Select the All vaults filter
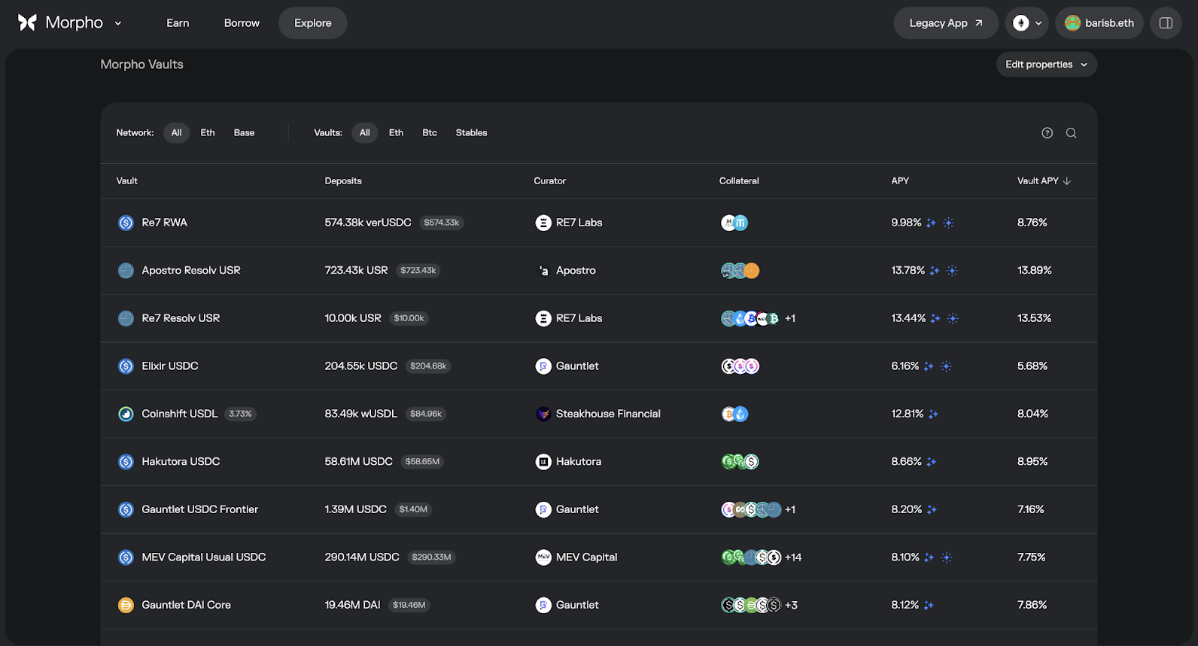 point(364,133)
